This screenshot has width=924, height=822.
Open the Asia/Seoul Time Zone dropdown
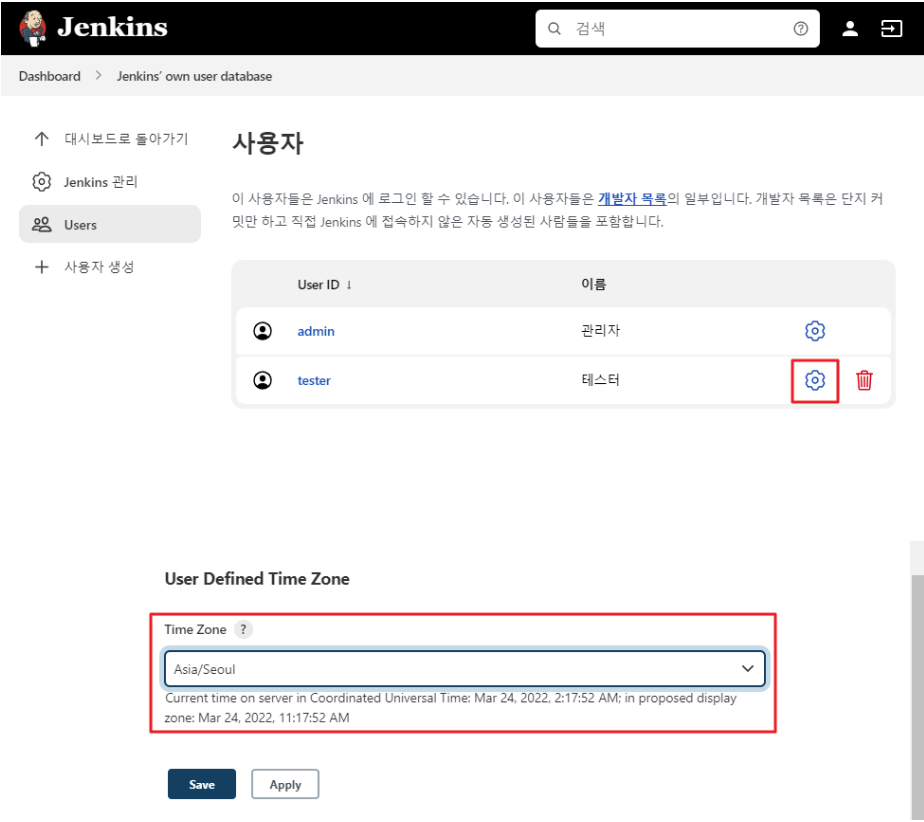pos(464,669)
